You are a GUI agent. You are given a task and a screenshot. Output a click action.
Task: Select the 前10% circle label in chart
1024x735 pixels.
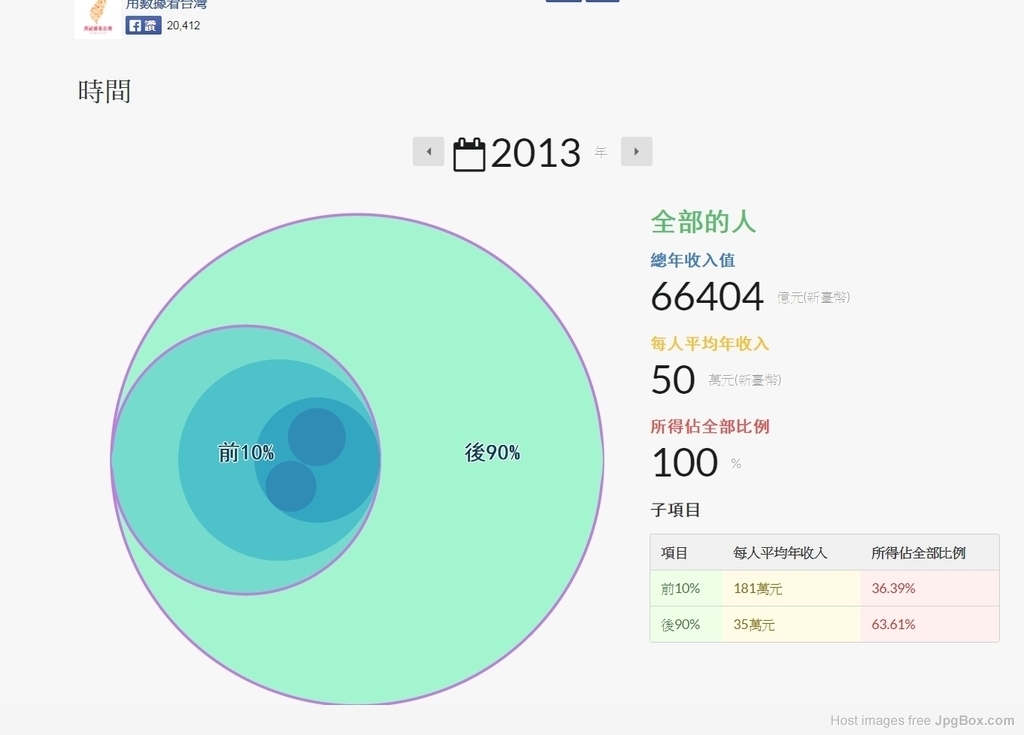[x=246, y=453]
